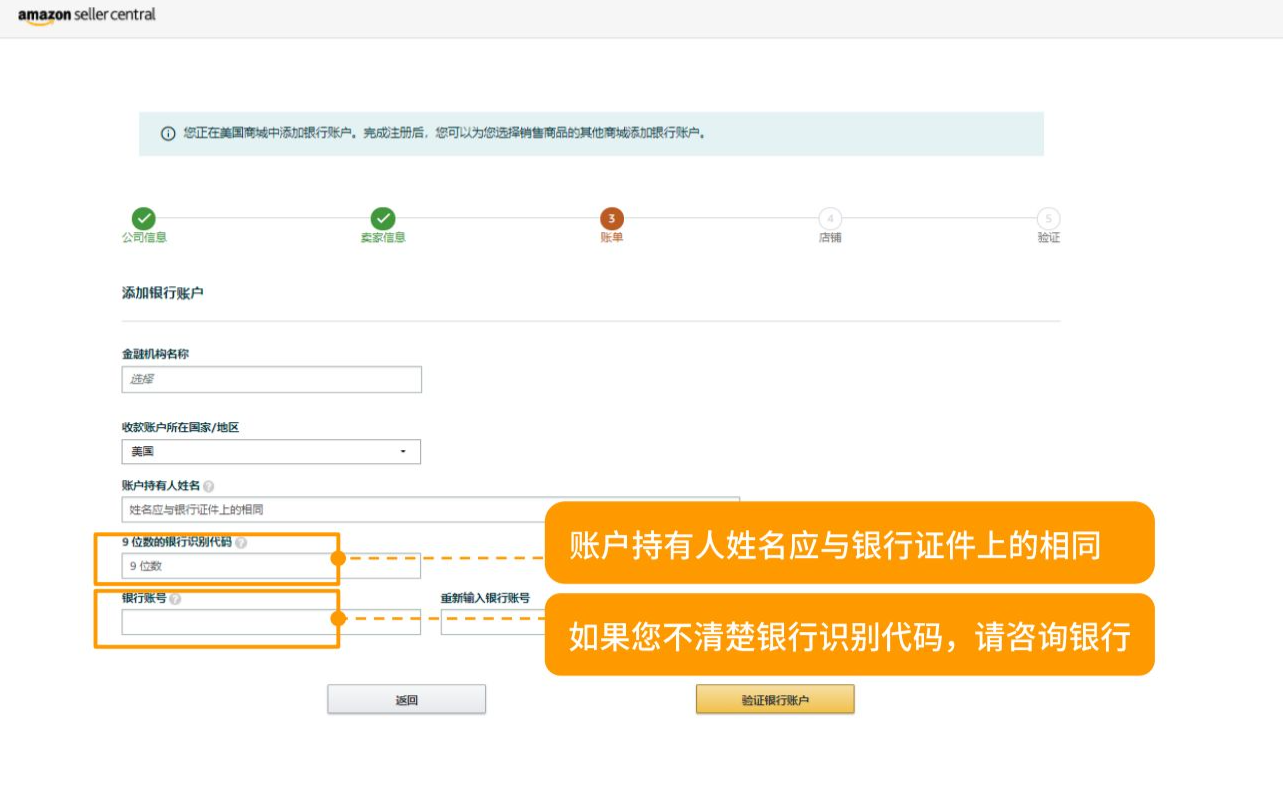This screenshot has height=789, width=1283.
Task: Open the 收款账户所在国家/地区 dropdown showing 美国
Action: (271, 451)
